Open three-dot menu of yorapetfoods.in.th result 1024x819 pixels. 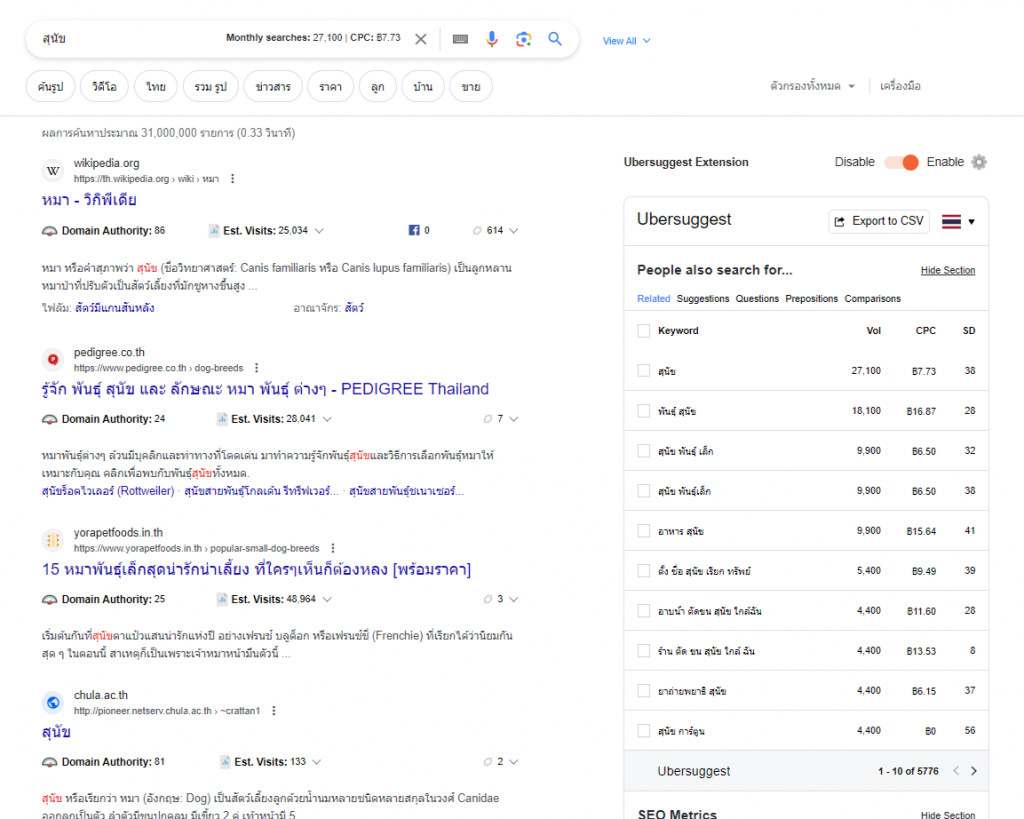click(333, 548)
